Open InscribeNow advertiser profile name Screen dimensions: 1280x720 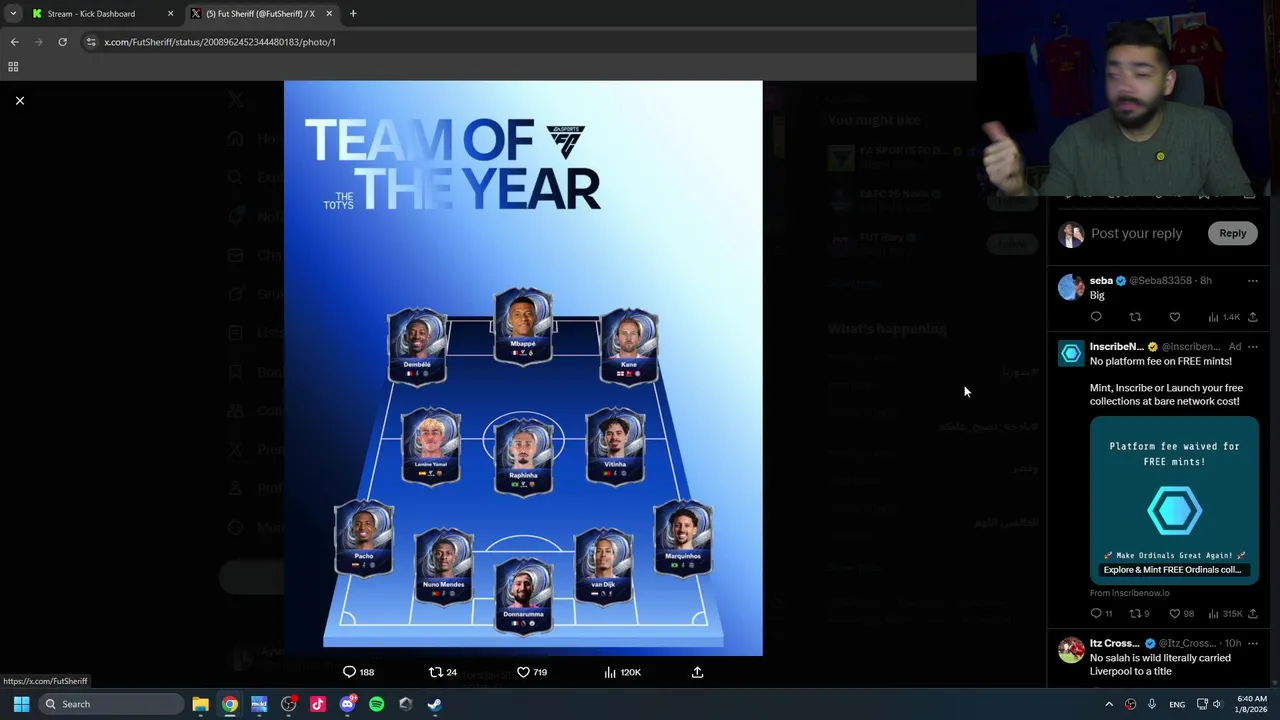(1116, 347)
